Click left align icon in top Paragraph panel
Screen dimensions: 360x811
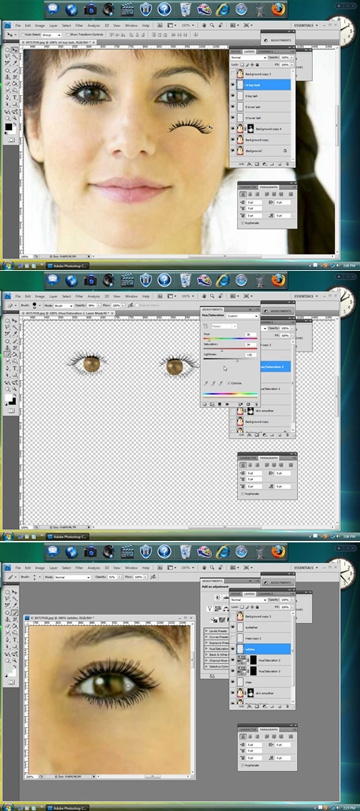coord(244,194)
